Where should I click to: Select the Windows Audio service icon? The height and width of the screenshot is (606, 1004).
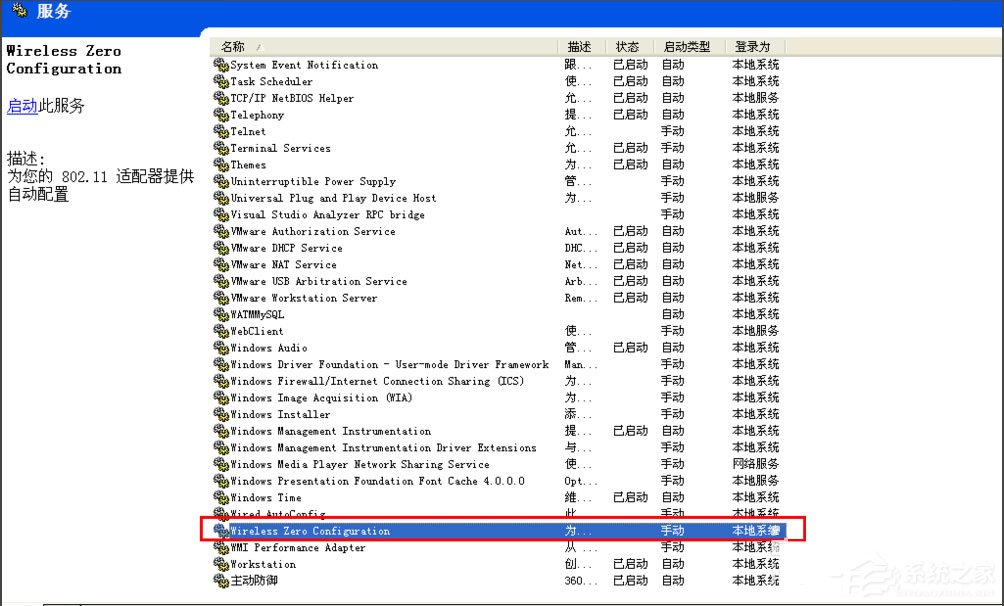pyautogui.click(x=221, y=348)
